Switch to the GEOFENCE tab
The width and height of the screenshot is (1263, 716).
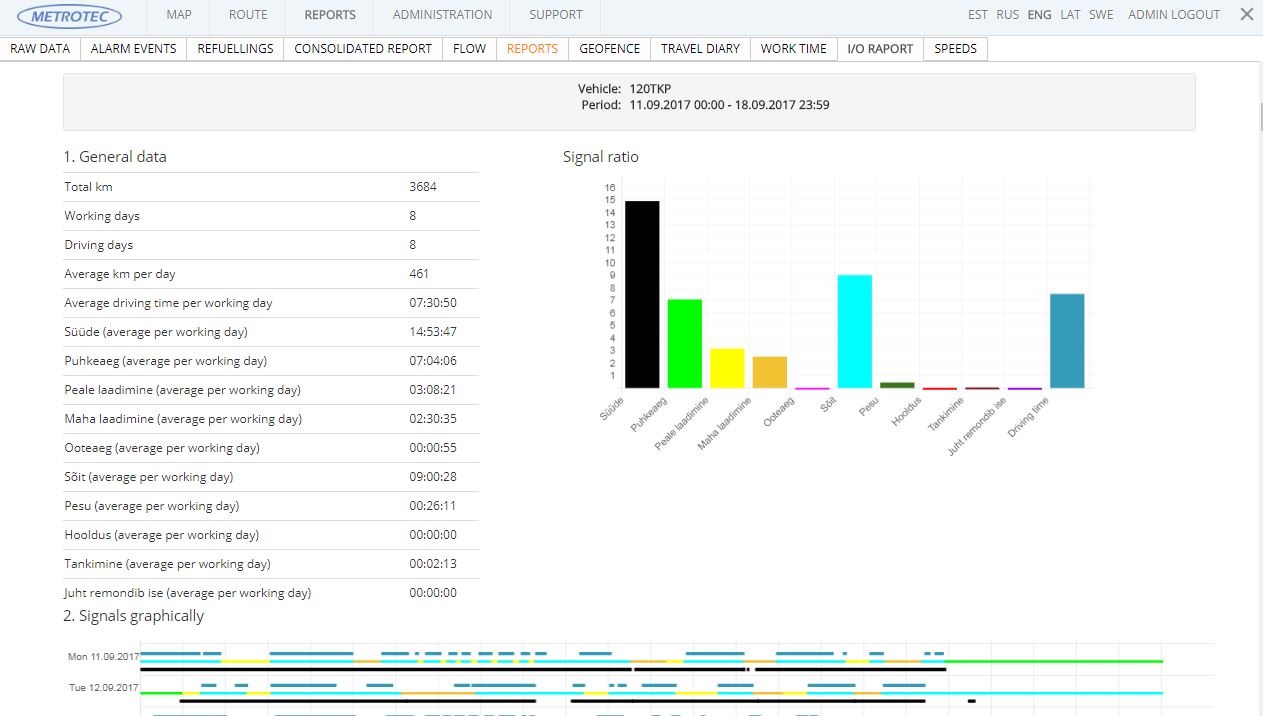(609, 48)
